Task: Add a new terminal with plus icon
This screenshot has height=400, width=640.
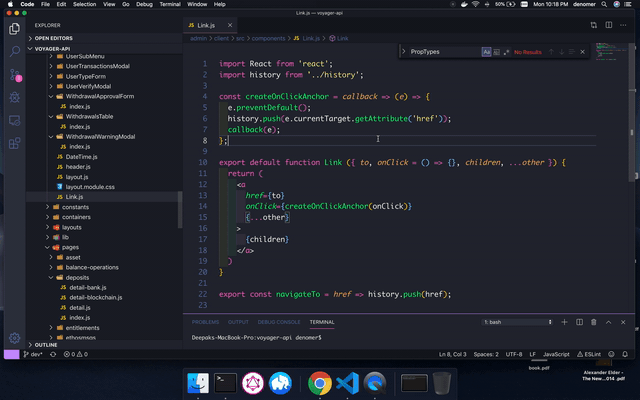Action: pos(564,322)
